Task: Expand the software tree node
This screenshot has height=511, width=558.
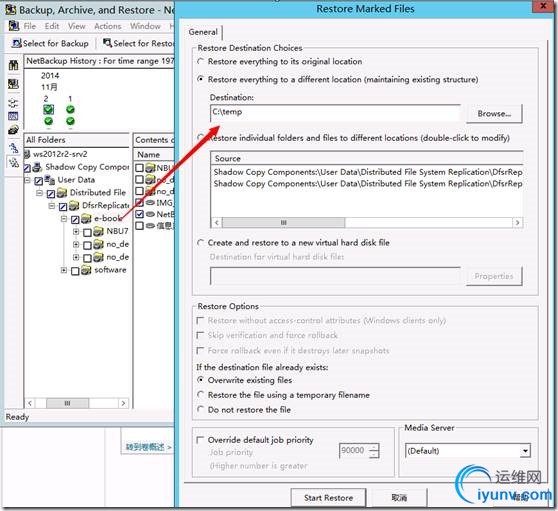Action: pos(64,270)
